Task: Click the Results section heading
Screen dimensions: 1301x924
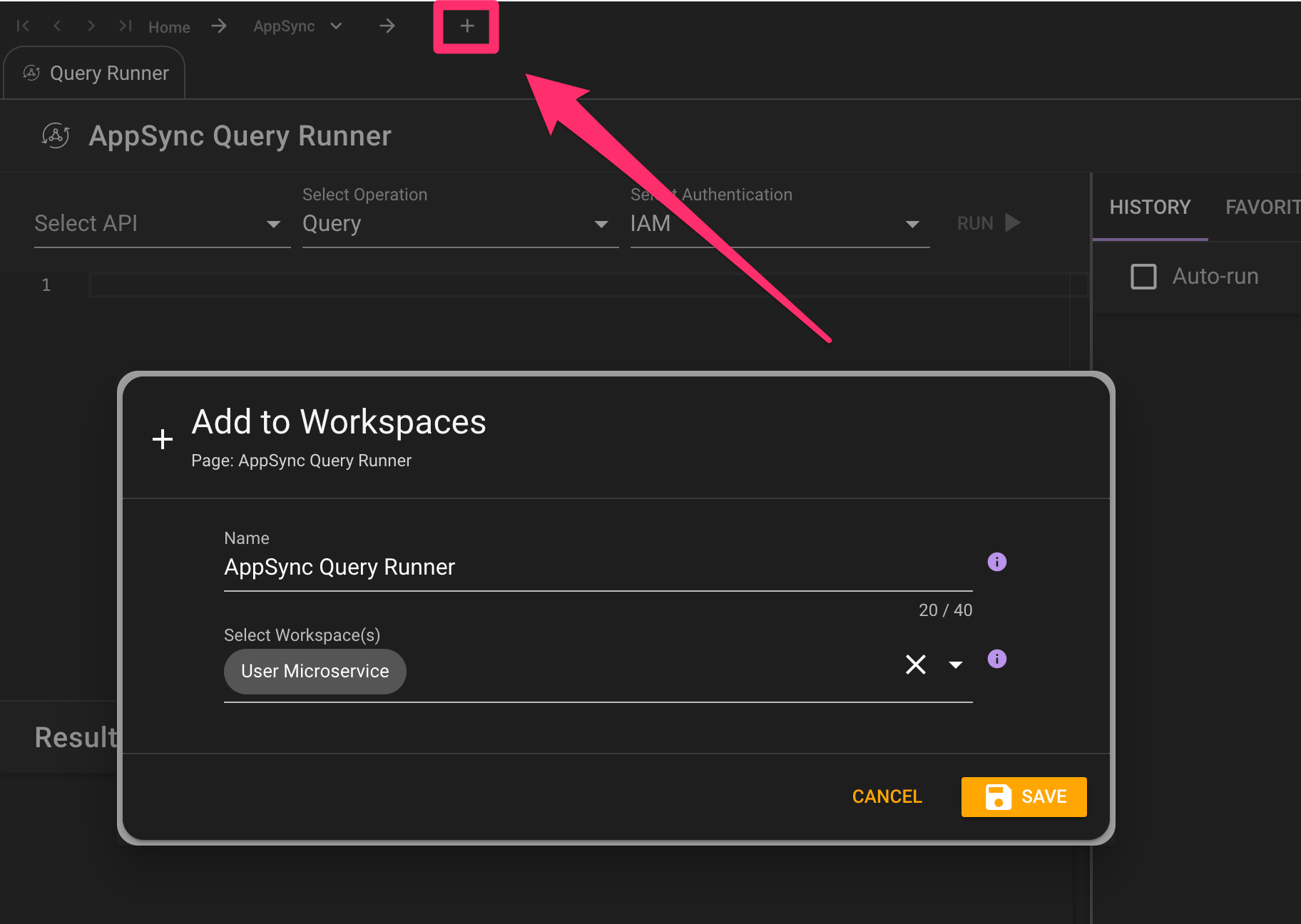Action: point(76,737)
